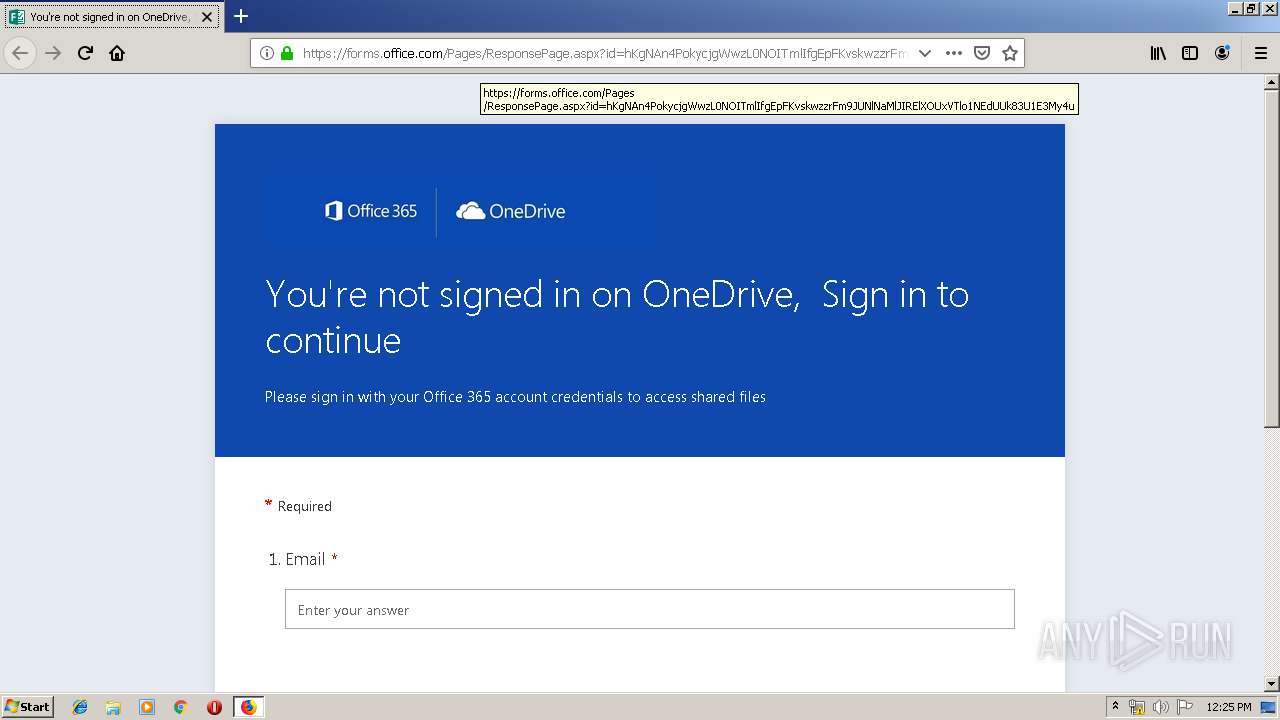Open the network tray icon
Image resolution: width=1280 pixels, height=720 pixels.
[1137, 707]
